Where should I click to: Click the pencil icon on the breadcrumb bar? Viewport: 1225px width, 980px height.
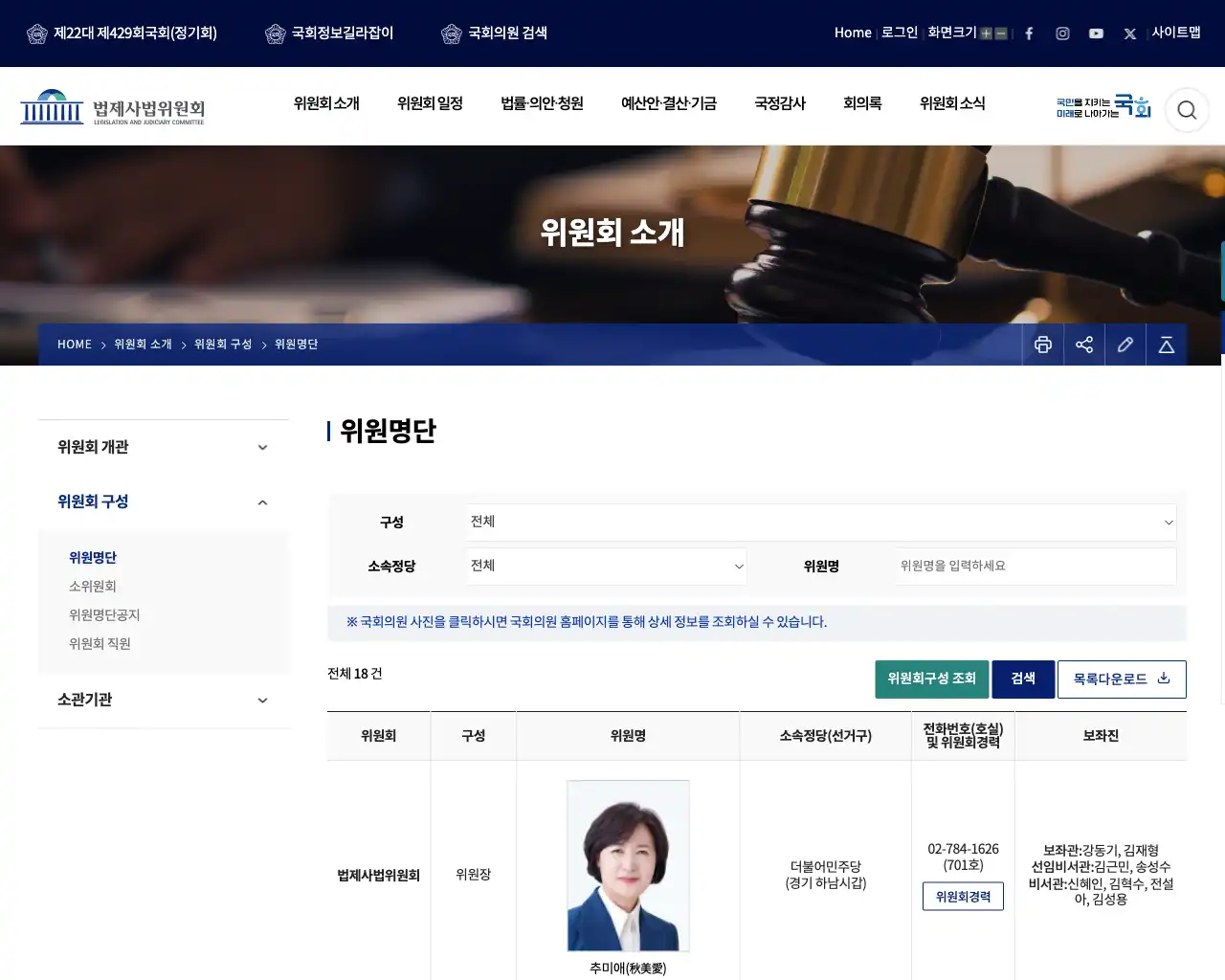coord(1125,345)
